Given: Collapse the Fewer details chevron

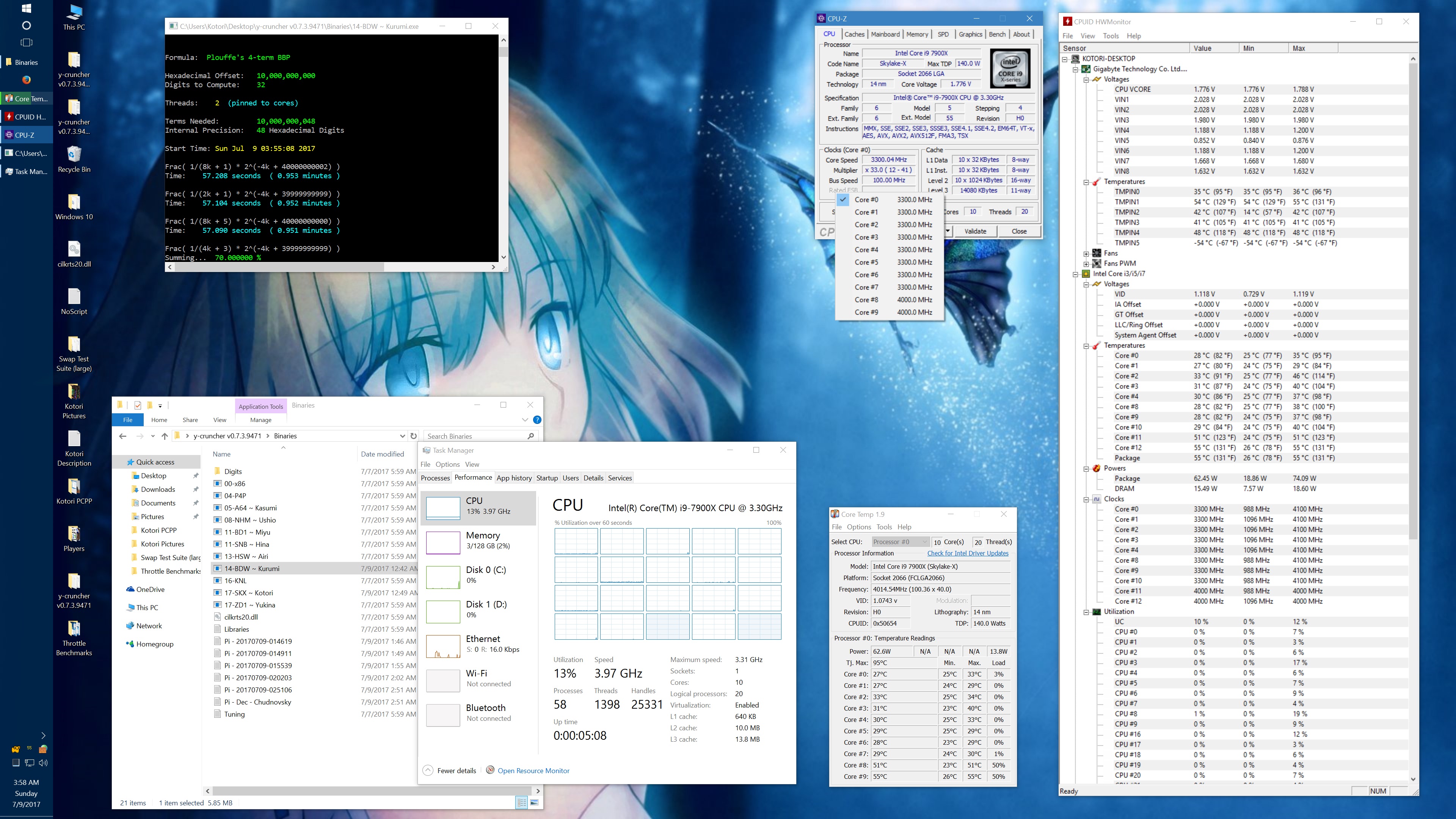Looking at the screenshot, I should point(428,770).
